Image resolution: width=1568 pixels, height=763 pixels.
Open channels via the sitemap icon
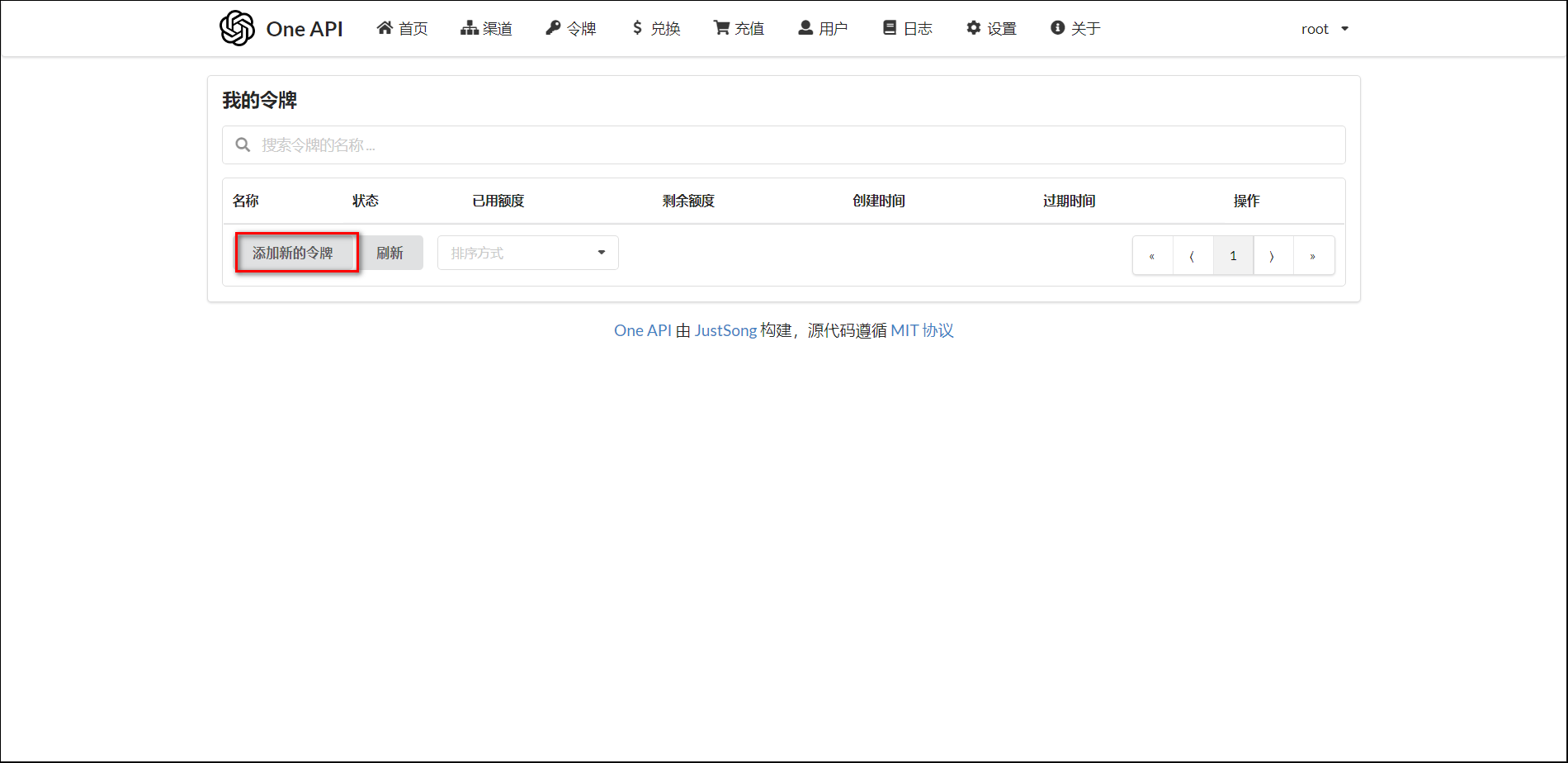click(469, 28)
